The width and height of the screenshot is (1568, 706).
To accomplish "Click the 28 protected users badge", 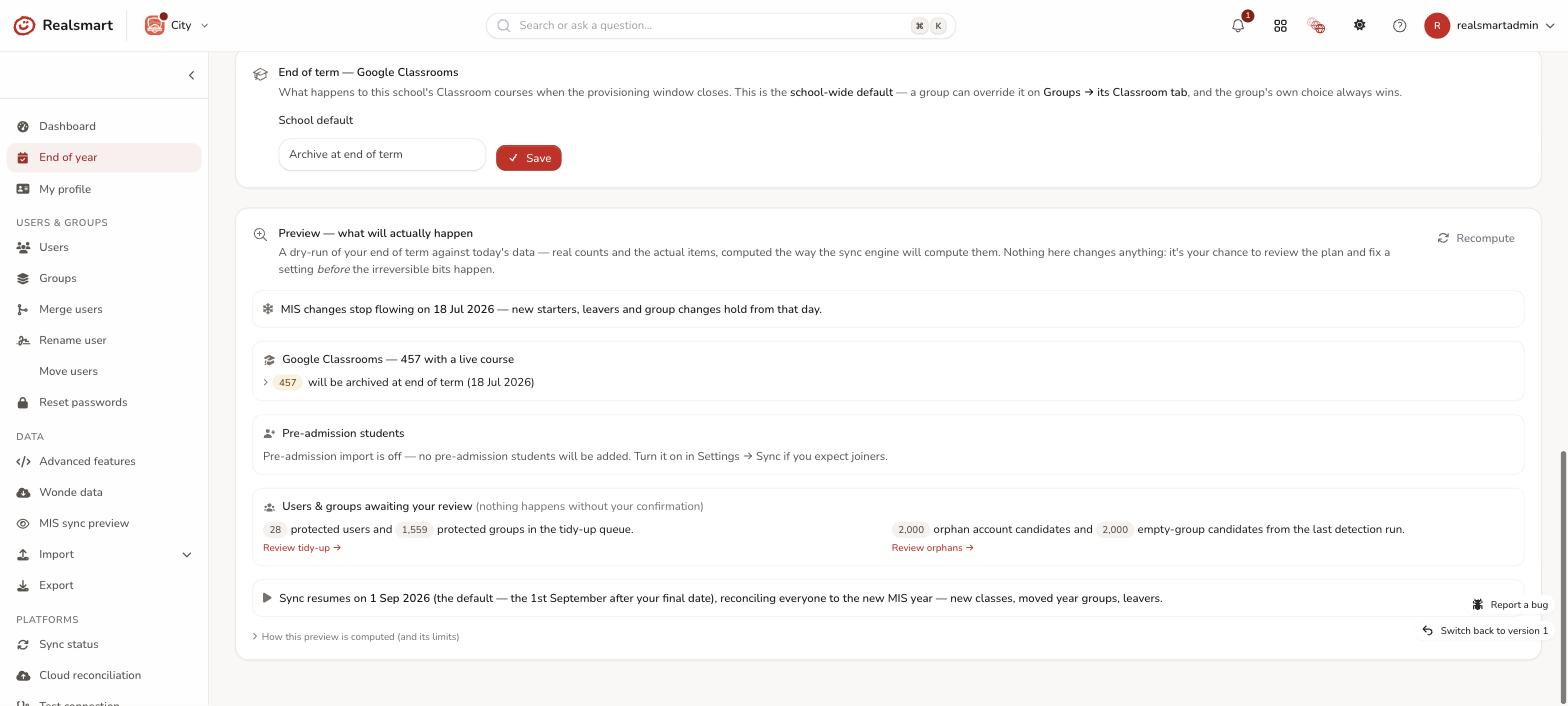I will [274, 529].
